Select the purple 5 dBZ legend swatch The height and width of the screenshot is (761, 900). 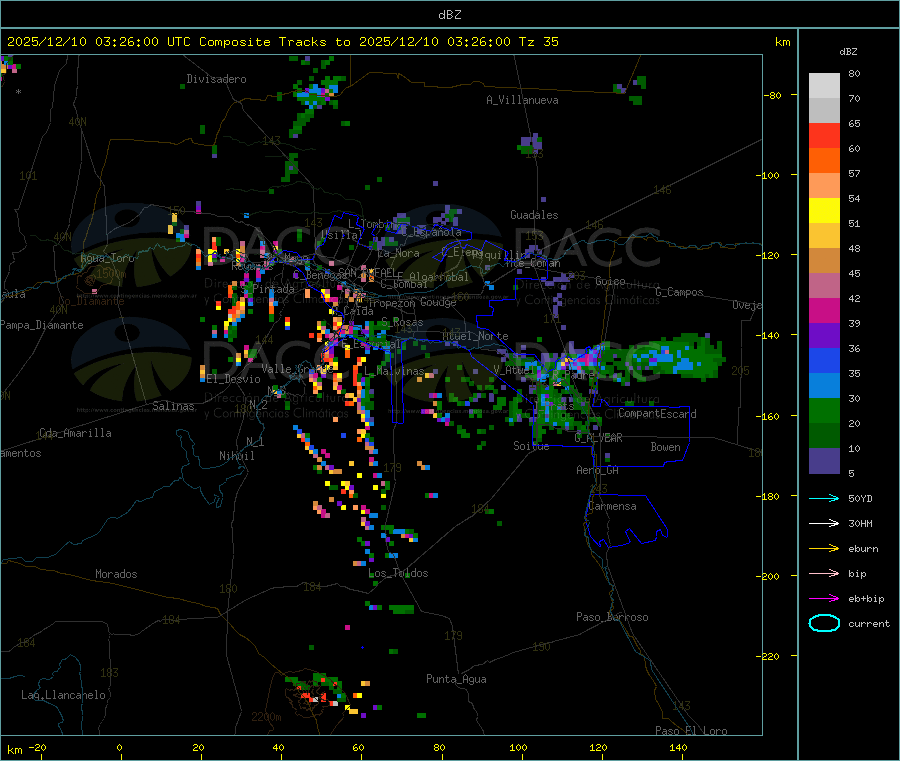click(x=824, y=461)
